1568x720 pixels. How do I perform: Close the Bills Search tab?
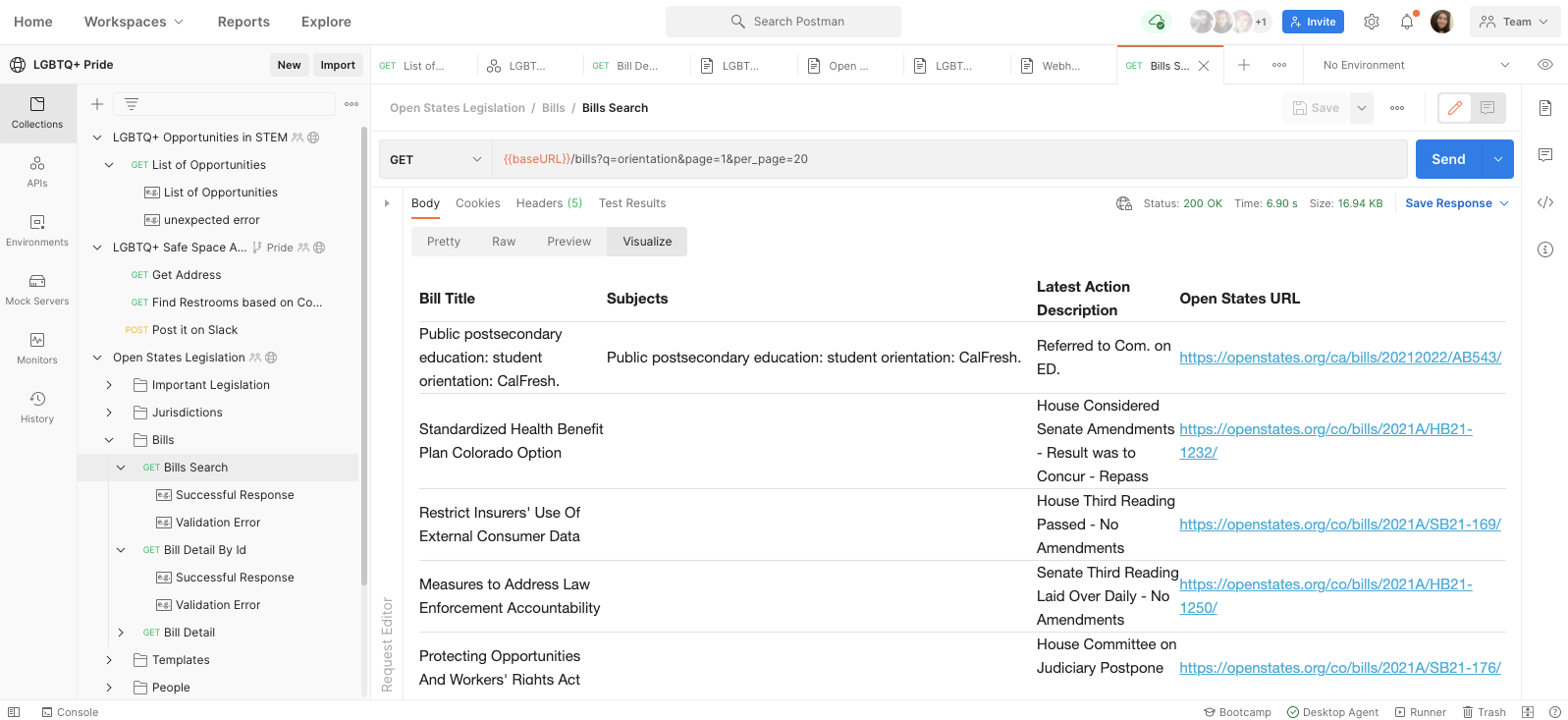[x=1204, y=66]
